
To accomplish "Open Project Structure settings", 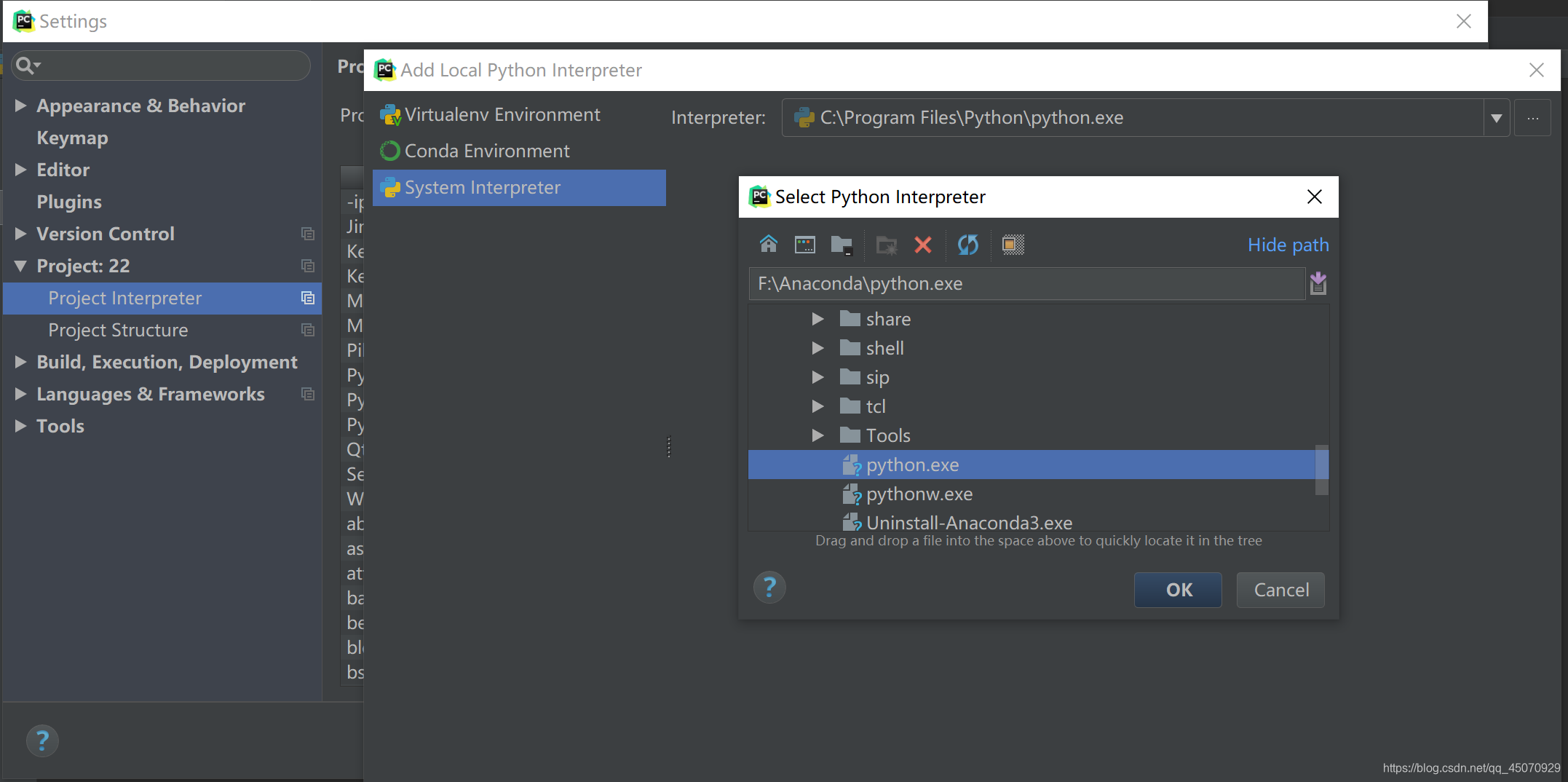I will tap(162, 330).
